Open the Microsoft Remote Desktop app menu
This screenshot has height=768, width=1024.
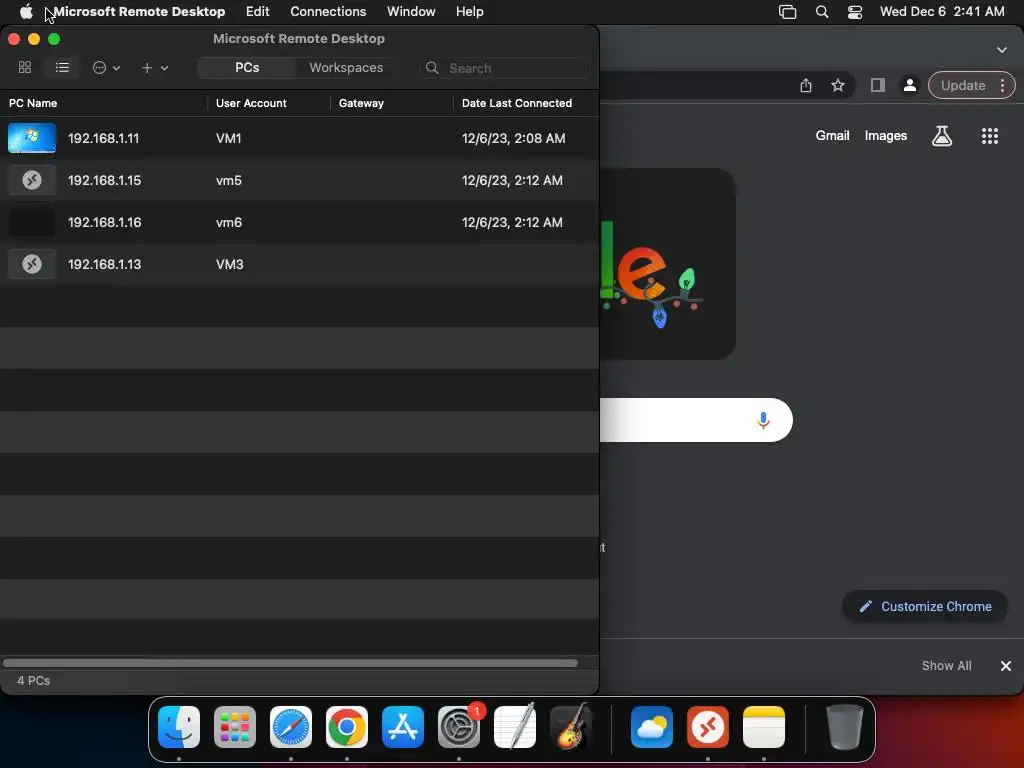(139, 11)
